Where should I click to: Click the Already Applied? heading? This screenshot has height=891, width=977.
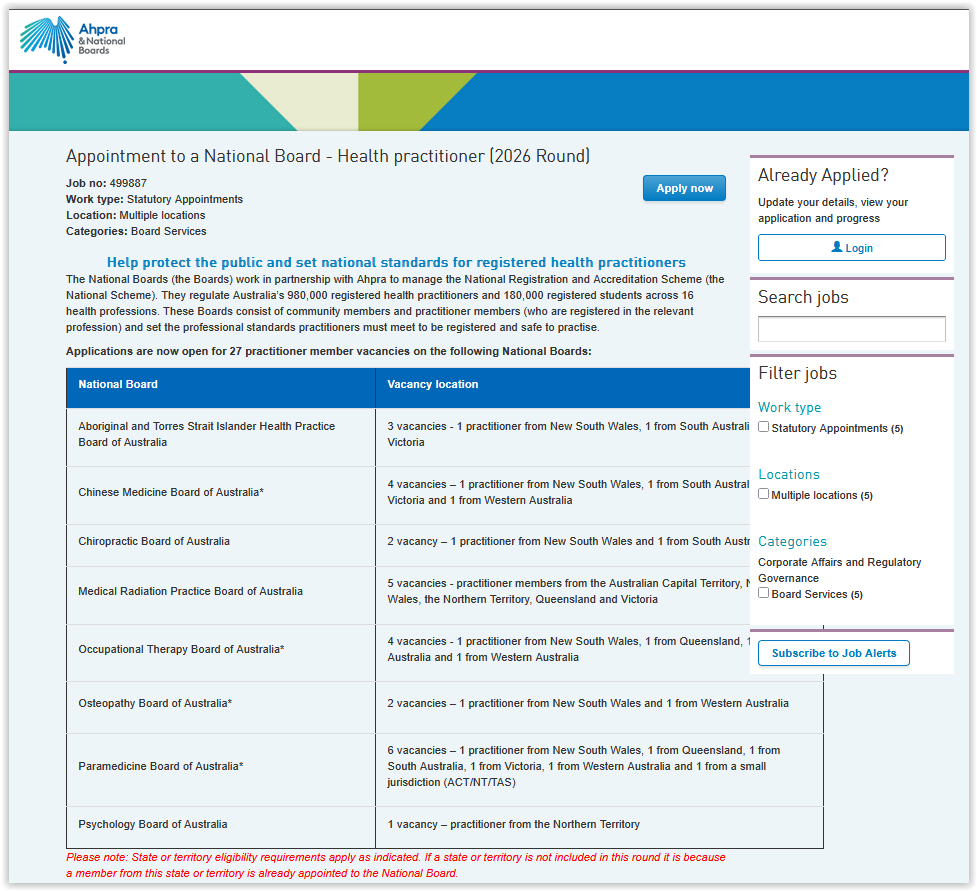point(823,175)
